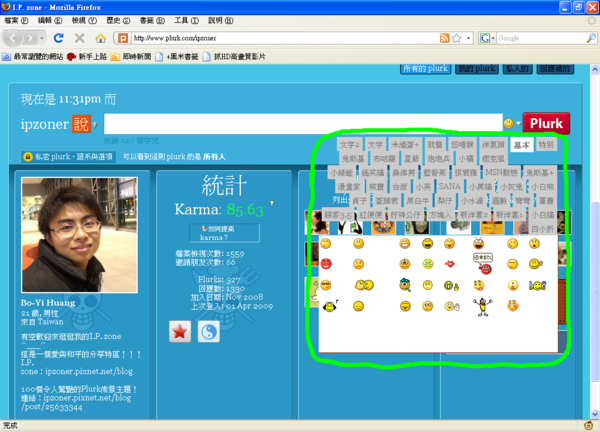
Task: Open the 新手上路 bookmark
Action: [87, 57]
